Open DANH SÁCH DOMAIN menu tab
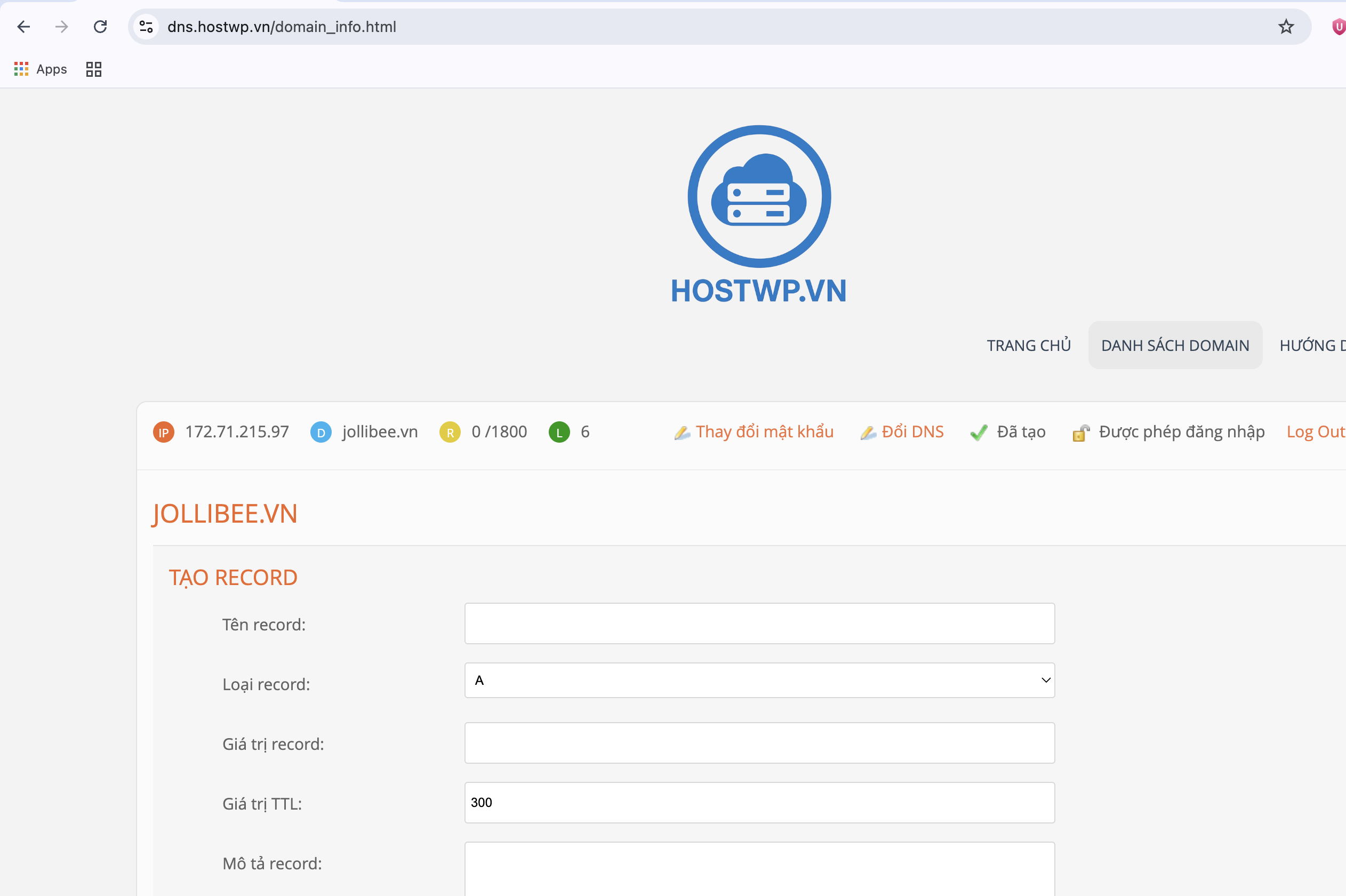 (x=1175, y=345)
